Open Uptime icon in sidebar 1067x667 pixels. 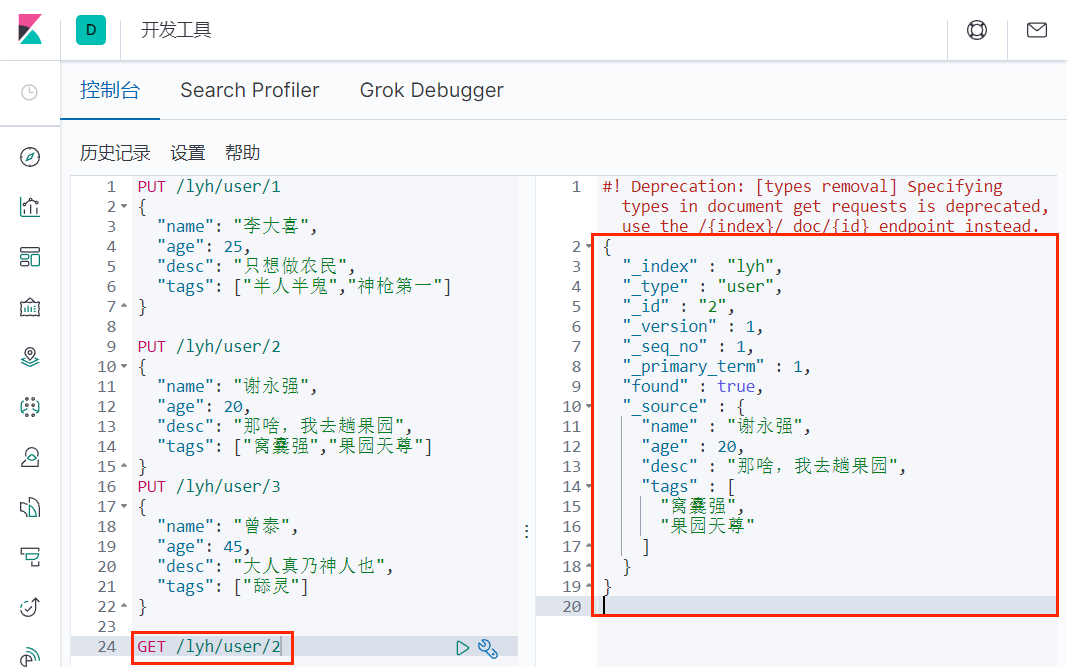(x=30, y=606)
